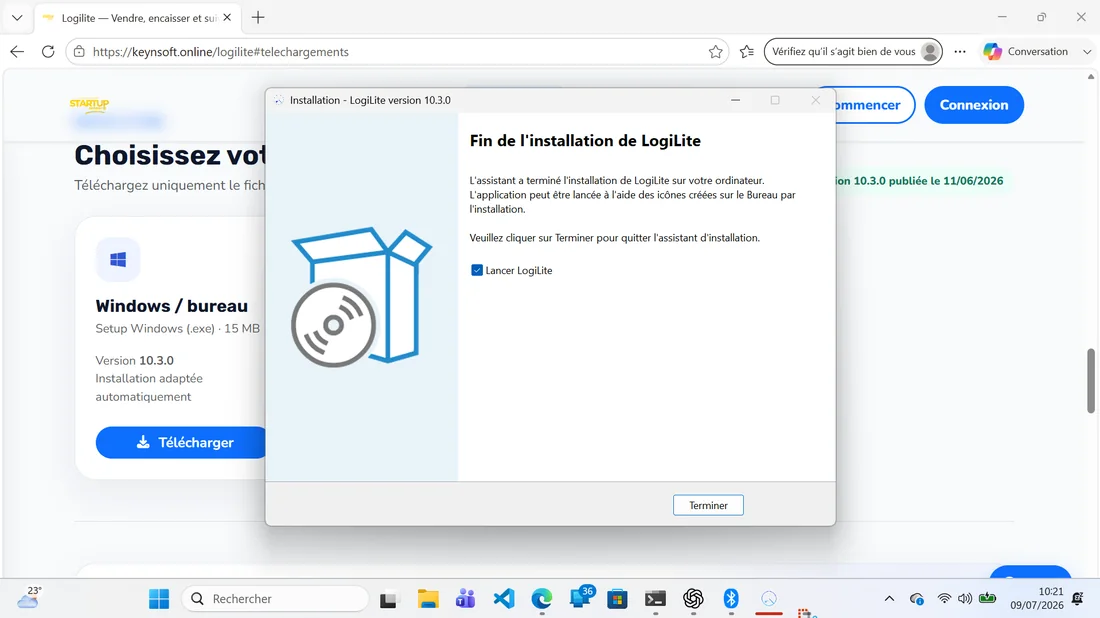Click the Terminer button in installer
The image size is (1100, 618).
tap(708, 505)
